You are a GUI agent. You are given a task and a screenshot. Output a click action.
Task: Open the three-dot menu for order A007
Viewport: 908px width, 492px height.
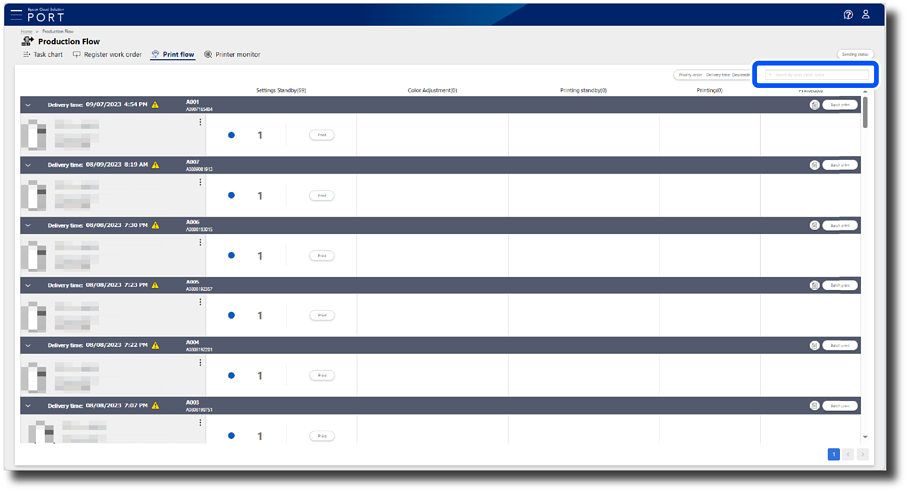(x=200, y=183)
